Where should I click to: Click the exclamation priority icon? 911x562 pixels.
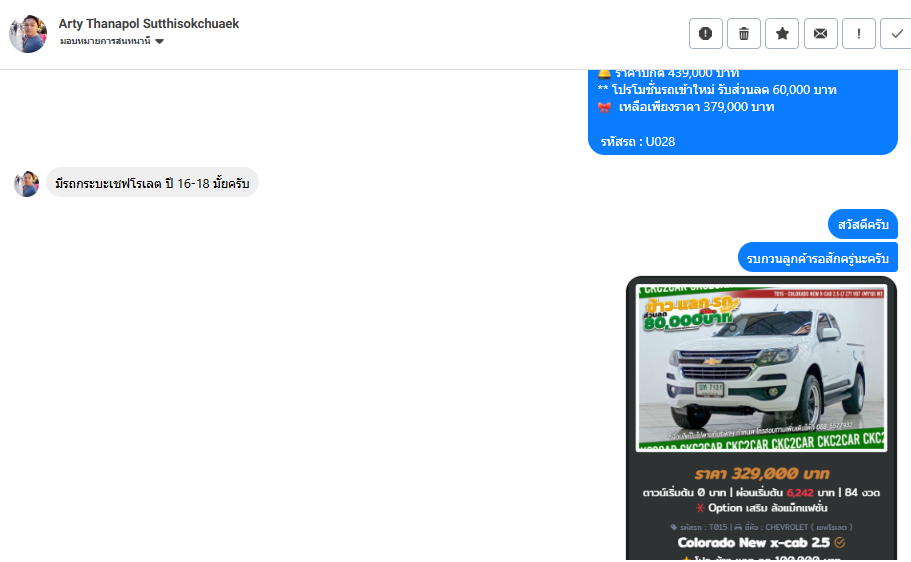tap(859, 34)
